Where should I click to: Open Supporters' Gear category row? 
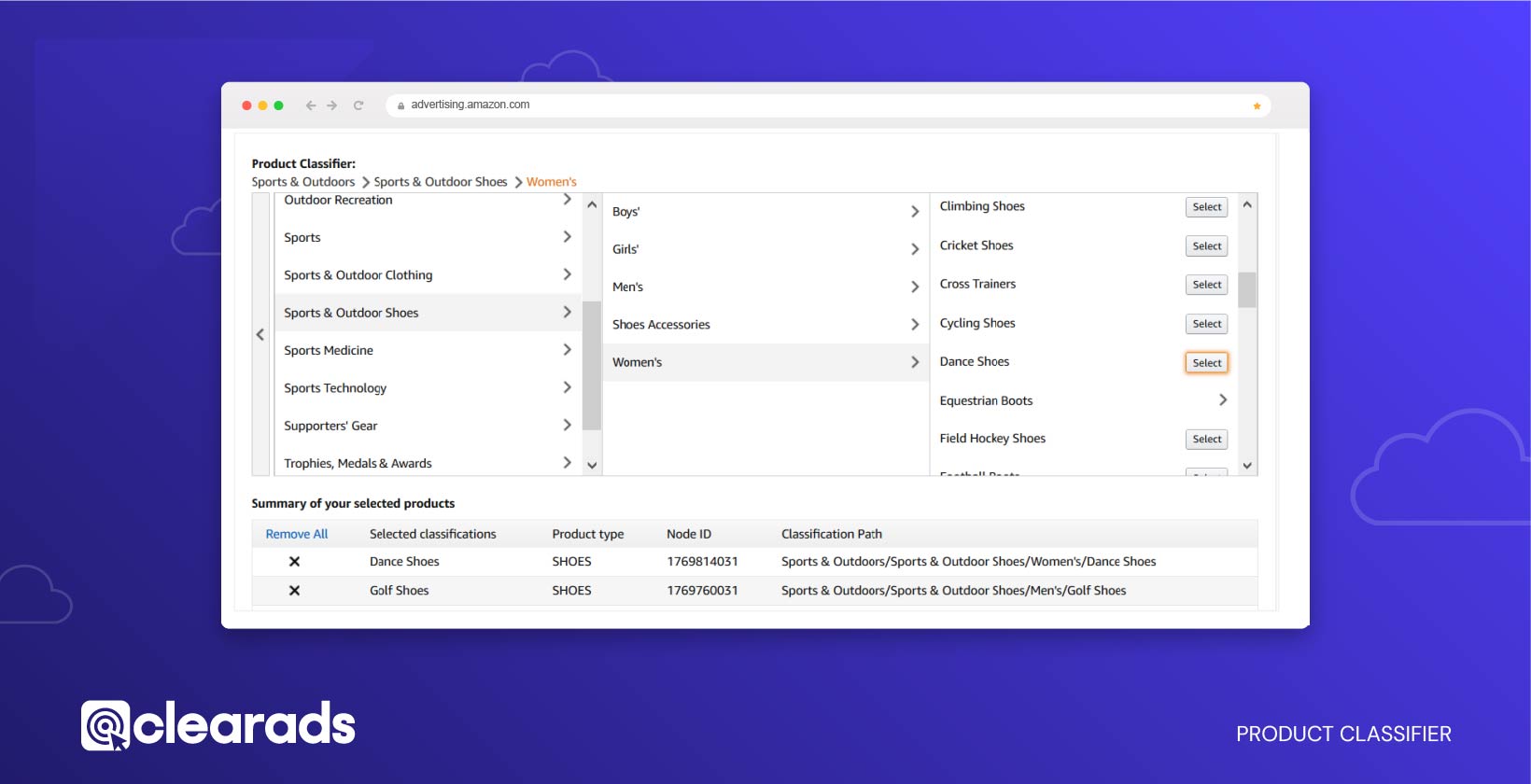(x=427, y=426)
